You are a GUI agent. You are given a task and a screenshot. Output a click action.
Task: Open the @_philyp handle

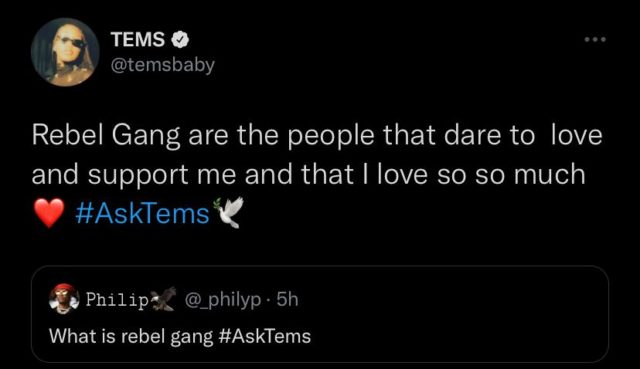pos(223,300)
